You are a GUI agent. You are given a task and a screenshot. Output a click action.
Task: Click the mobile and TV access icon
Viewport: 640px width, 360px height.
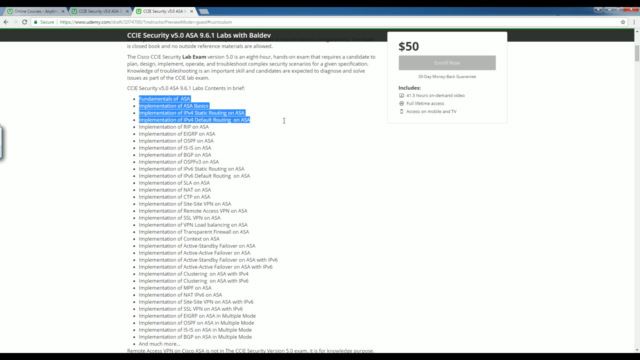401,111
